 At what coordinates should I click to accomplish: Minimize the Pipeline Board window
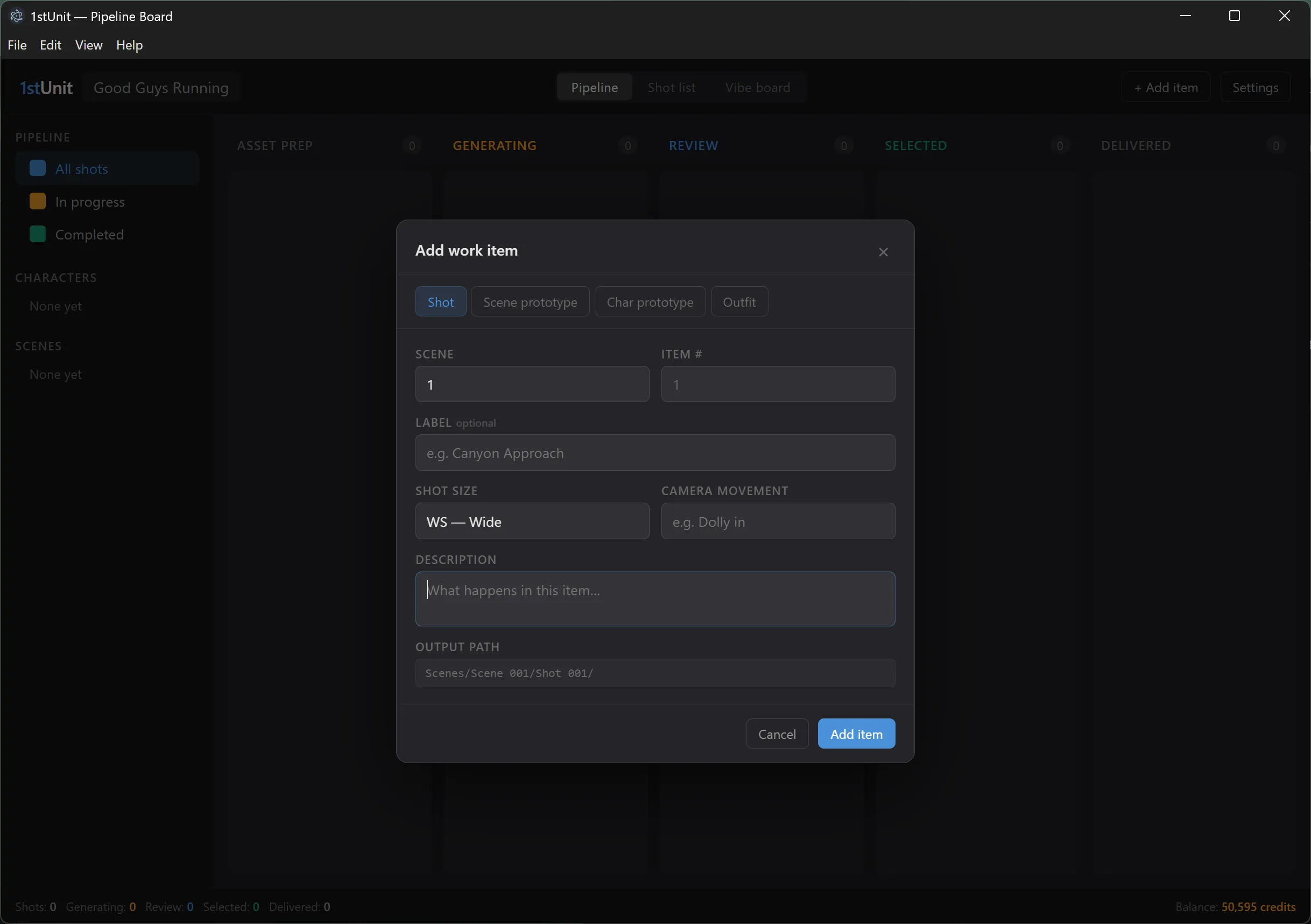(1185, 16)
